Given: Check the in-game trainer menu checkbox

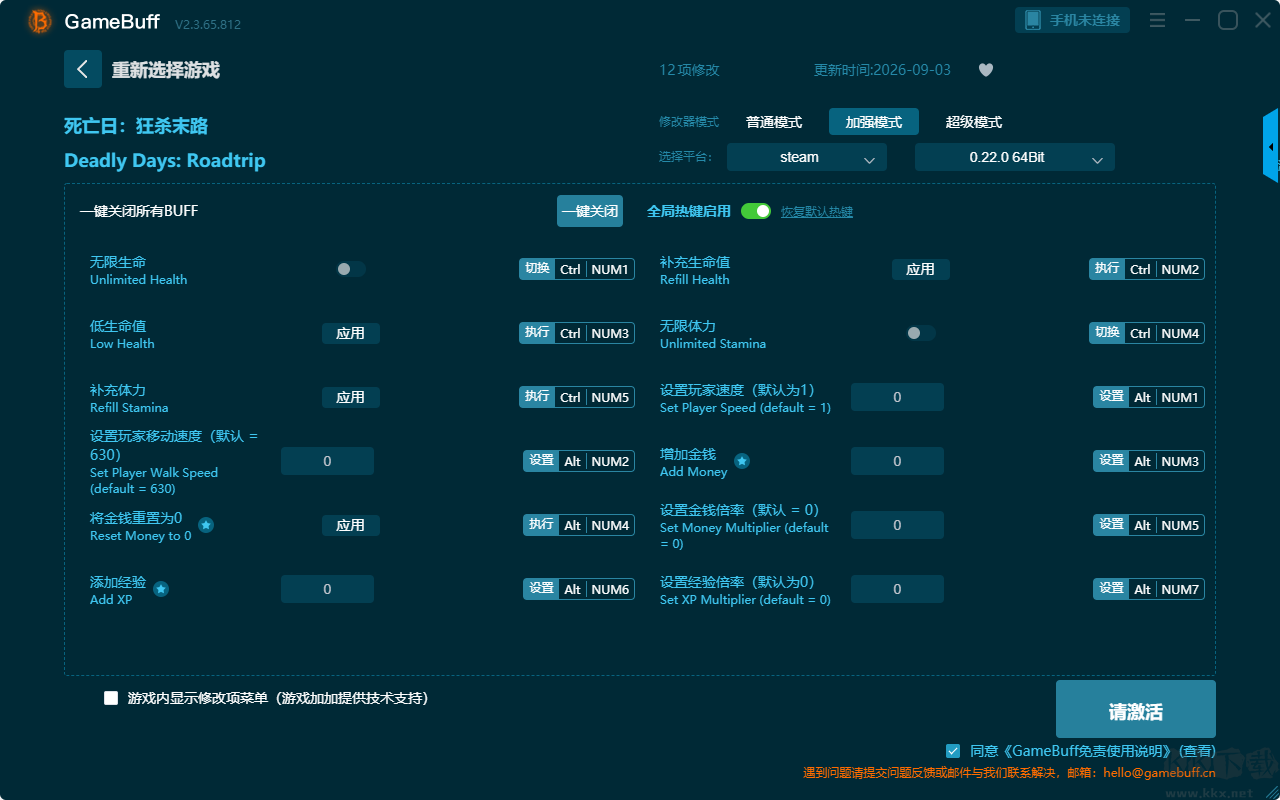Looking at the screenshot, I should [111, 698].
